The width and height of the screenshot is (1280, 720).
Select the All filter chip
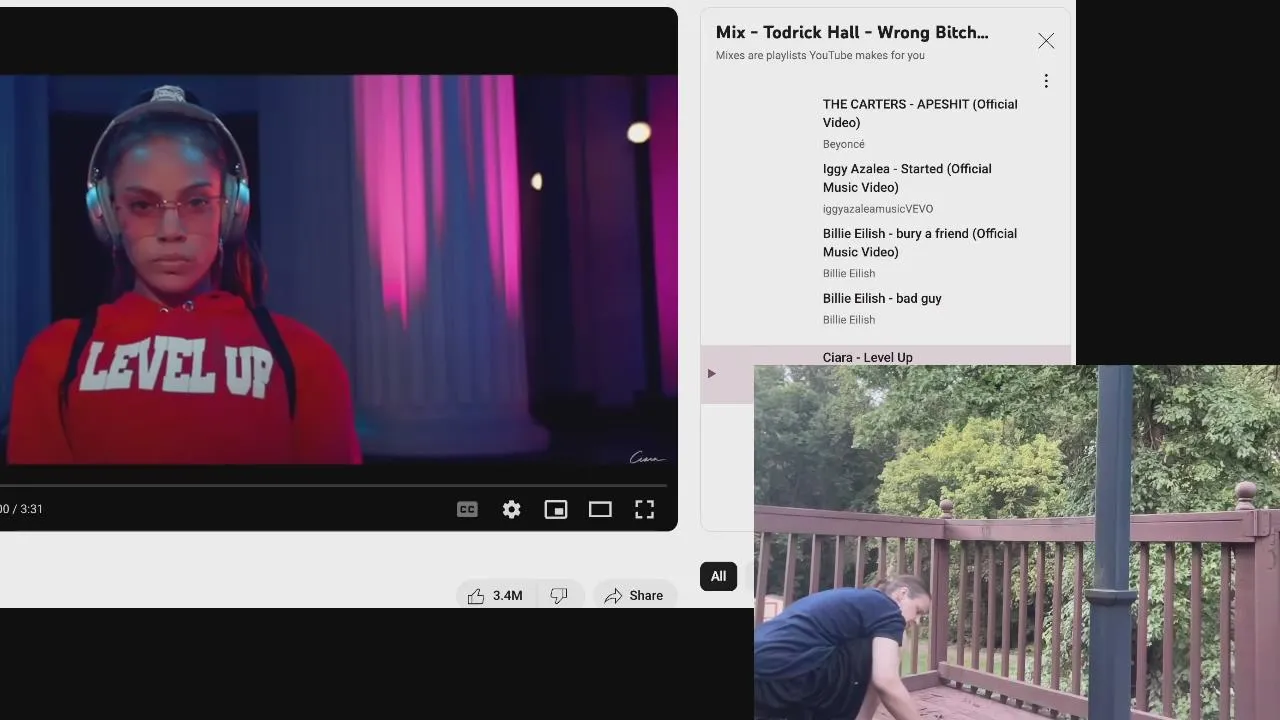tap(718, 576)
